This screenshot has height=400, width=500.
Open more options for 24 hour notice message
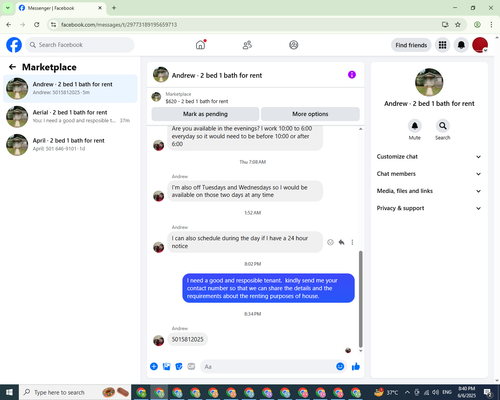coord(352,242)
